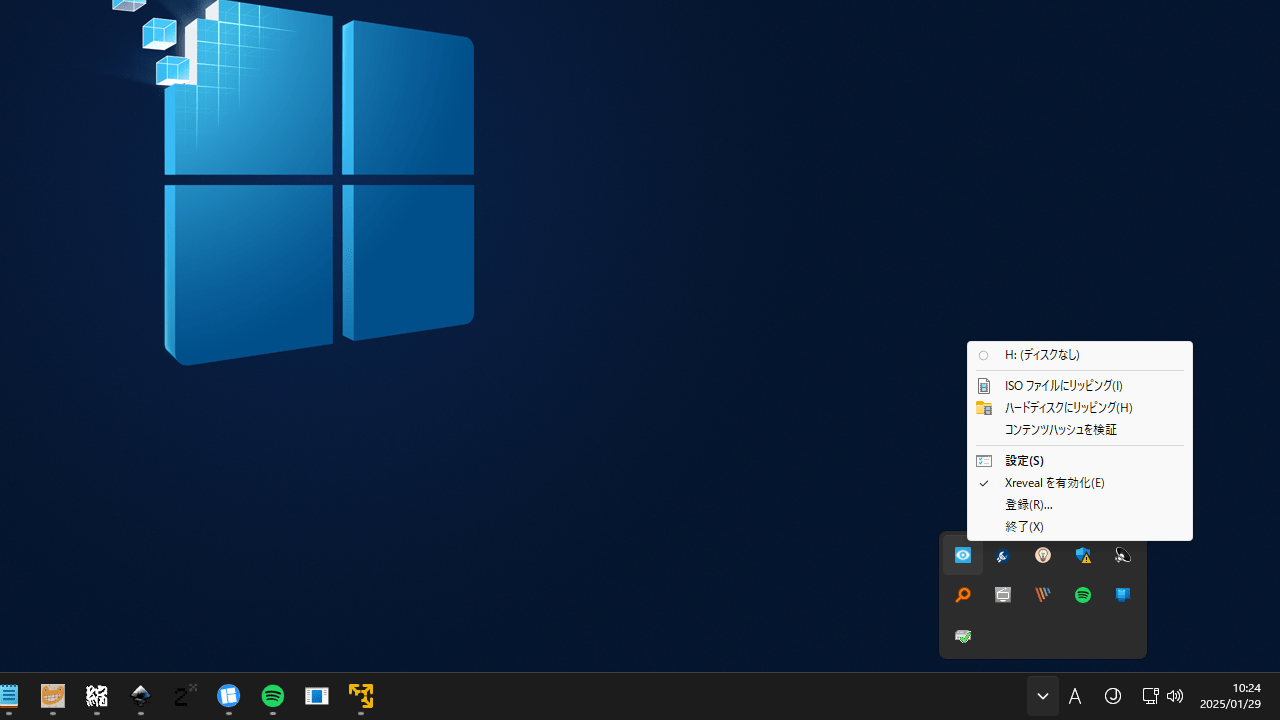Open the colored diagonal stripes tray icon
Image resolution: width=1280 pixels, height=720 pixels.
[1043, 595]
